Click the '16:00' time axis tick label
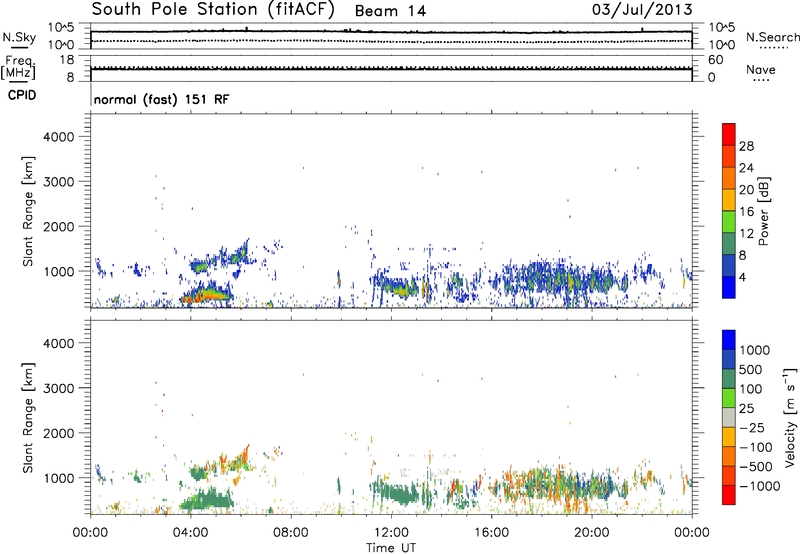Image resolution: width=800 pixels, height=554 pixels. point(491,533)
